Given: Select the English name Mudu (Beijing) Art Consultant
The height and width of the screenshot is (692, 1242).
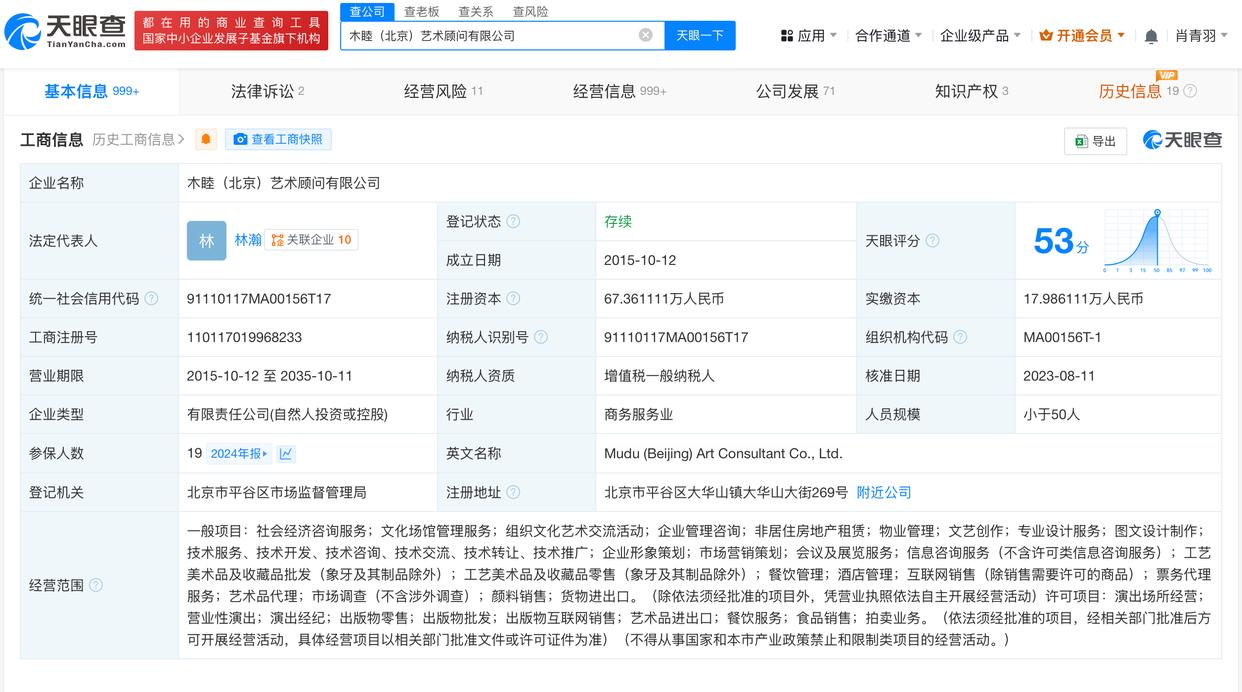Looking at the screenshot, I should pyautogui.click(x=723, y=453).
